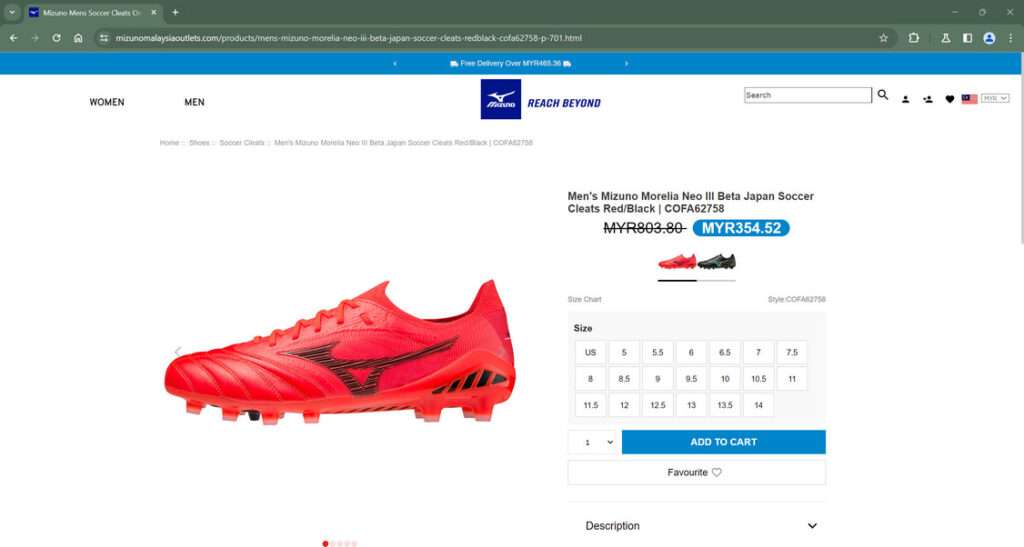Image resolution: width=1024 pixels, height=547 pixels.
Task: Show previous banner message arrow
Action: (x=394, y=63)
